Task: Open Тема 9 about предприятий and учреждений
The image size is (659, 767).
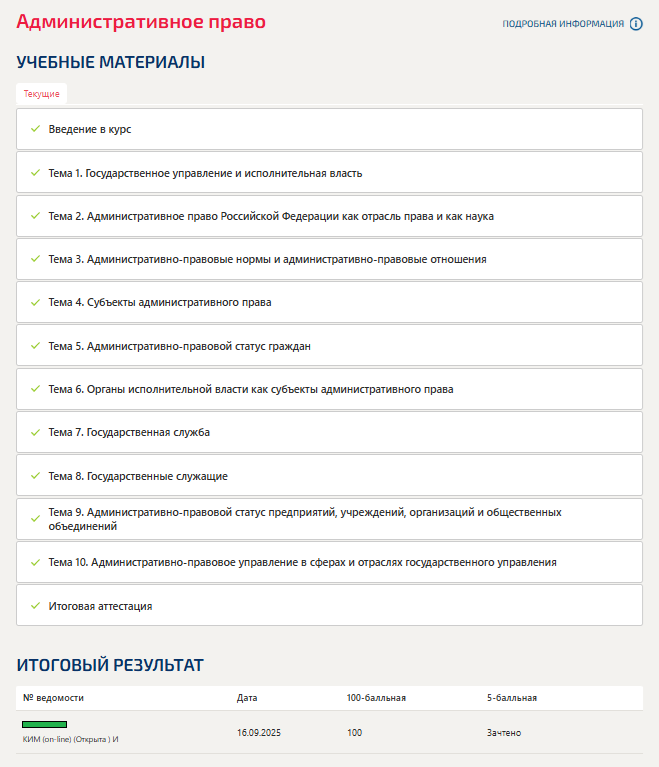Action: coord(305,518)
